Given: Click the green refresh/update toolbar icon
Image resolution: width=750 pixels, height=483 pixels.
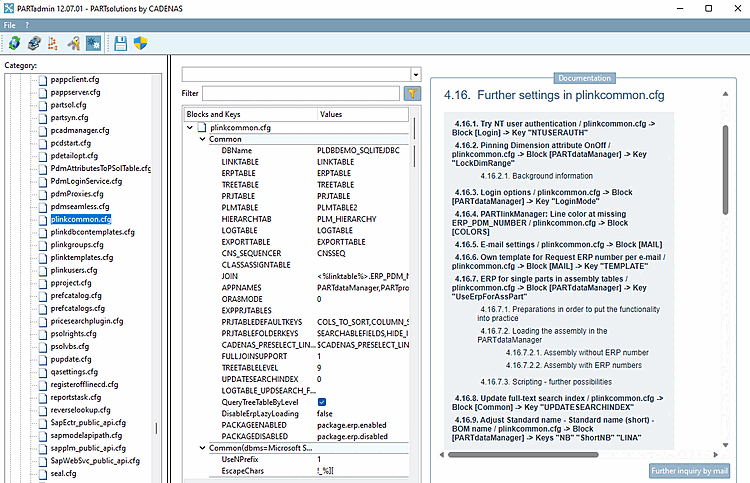Looking at the screenshot, I should point(14,43).
